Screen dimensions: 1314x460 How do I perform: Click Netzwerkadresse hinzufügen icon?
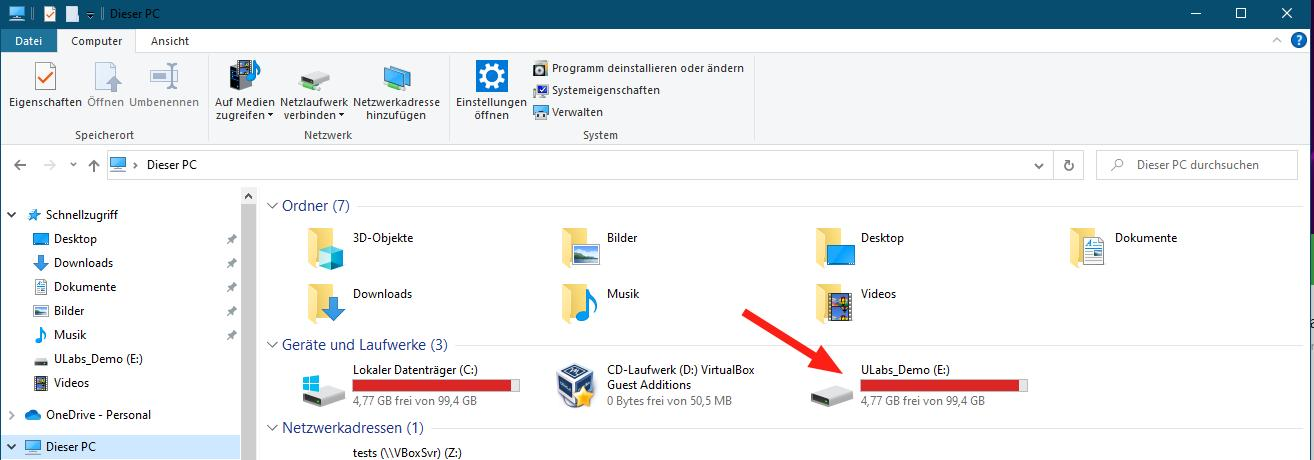tap(396, 78)
